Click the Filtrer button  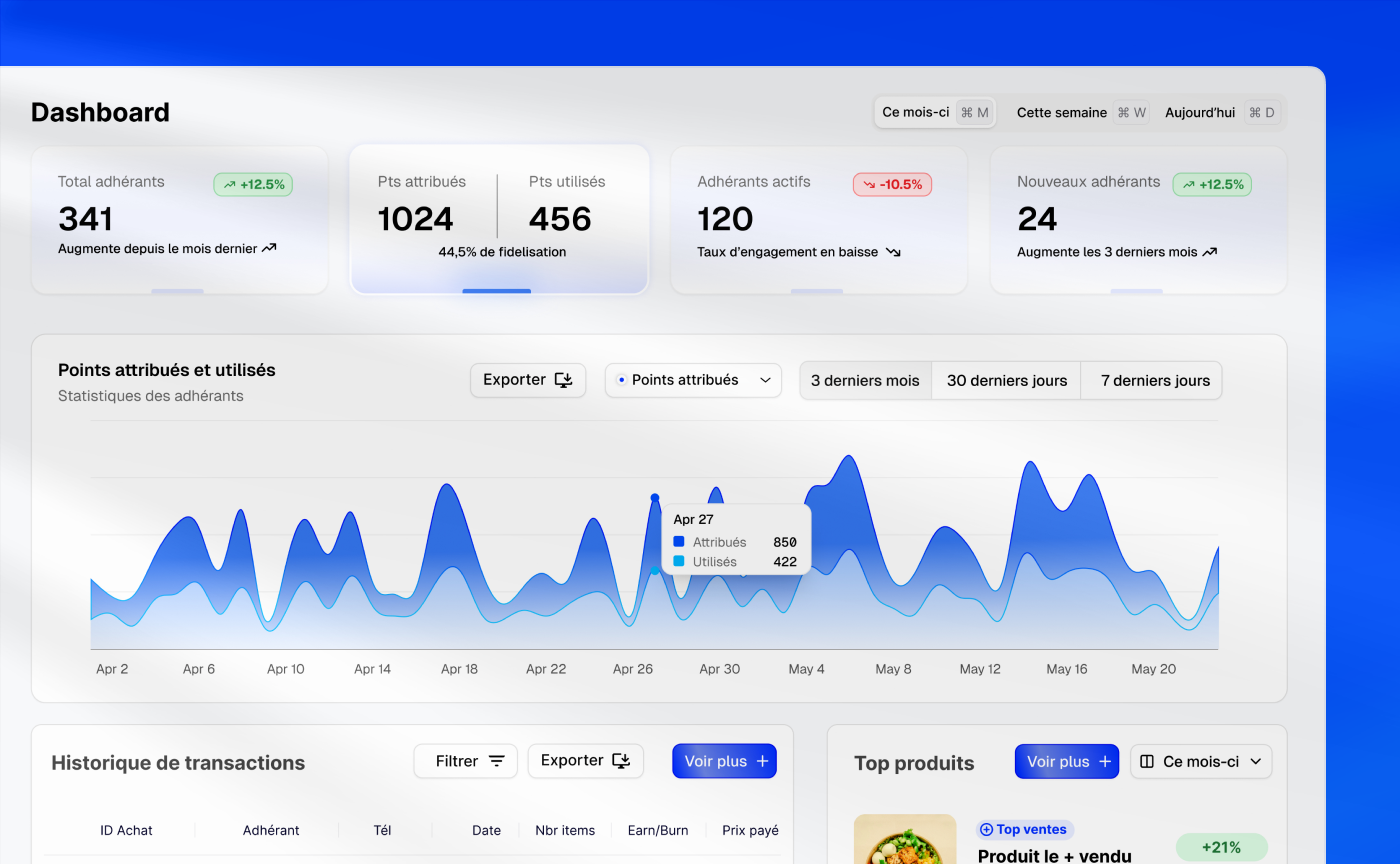click(x=465, y=761)
